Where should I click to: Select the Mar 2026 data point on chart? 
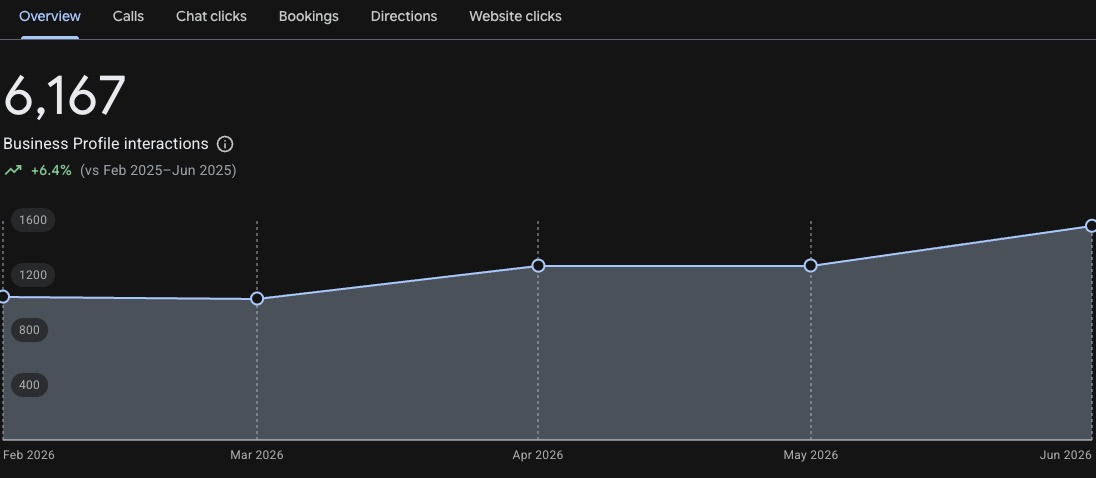click(x=257, y=299)
